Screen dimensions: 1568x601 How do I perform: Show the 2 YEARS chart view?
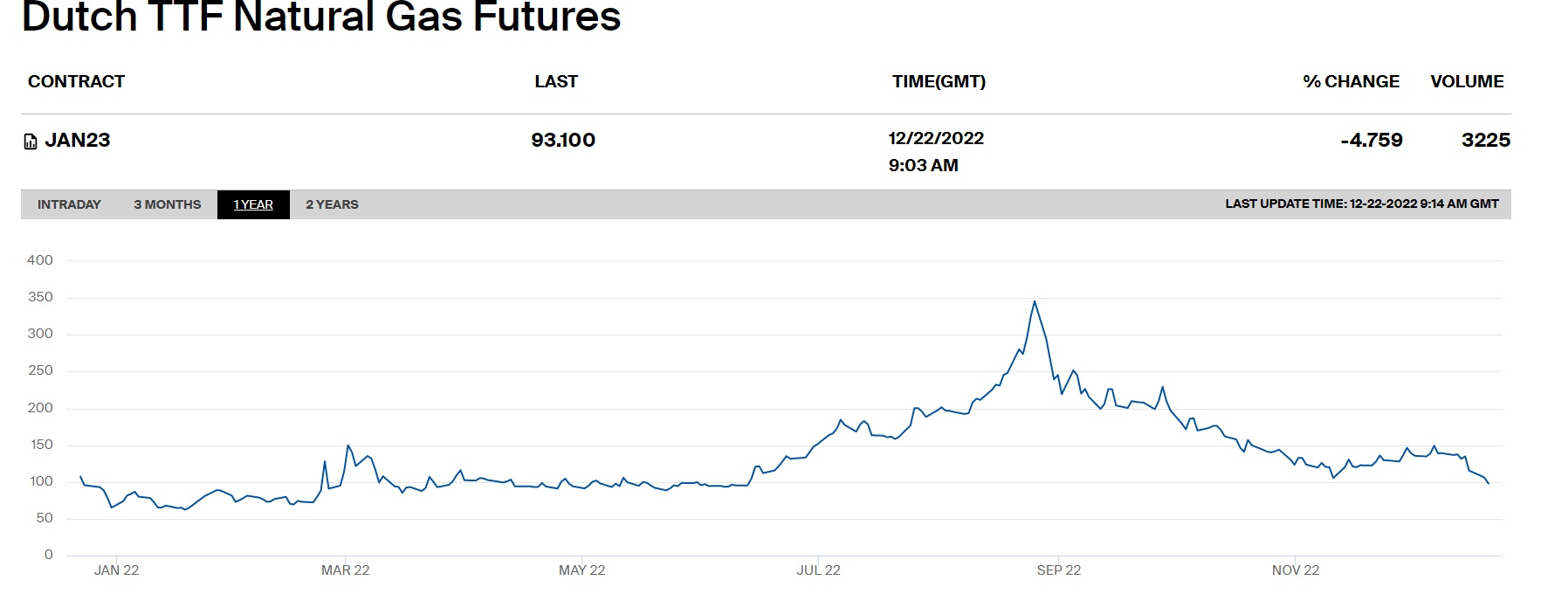[x=332, y=204]
